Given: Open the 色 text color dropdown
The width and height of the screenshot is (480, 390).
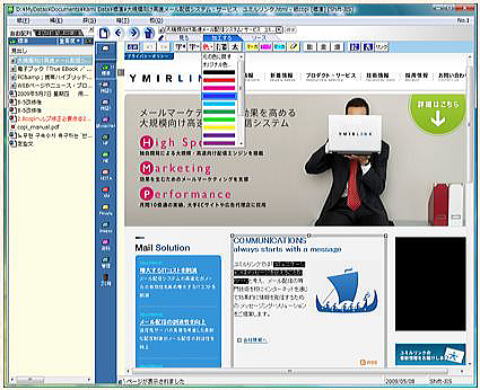Looking at the screenshot, I should [x=208, y=47].
